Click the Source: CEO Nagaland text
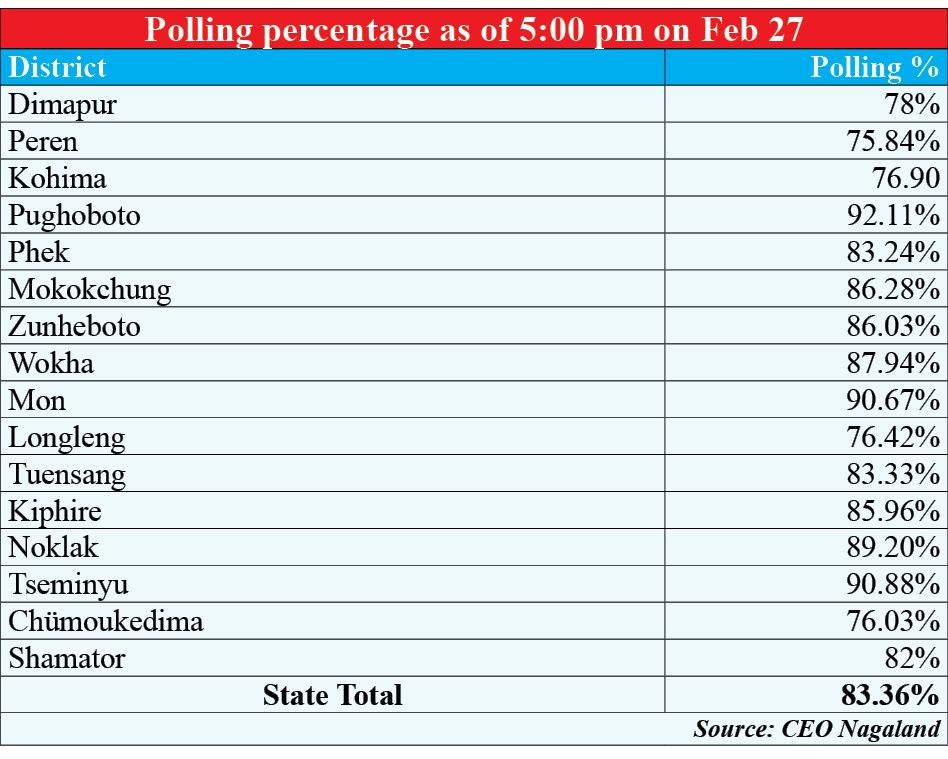Screen dimensions: 948x759 click(817, 729)
